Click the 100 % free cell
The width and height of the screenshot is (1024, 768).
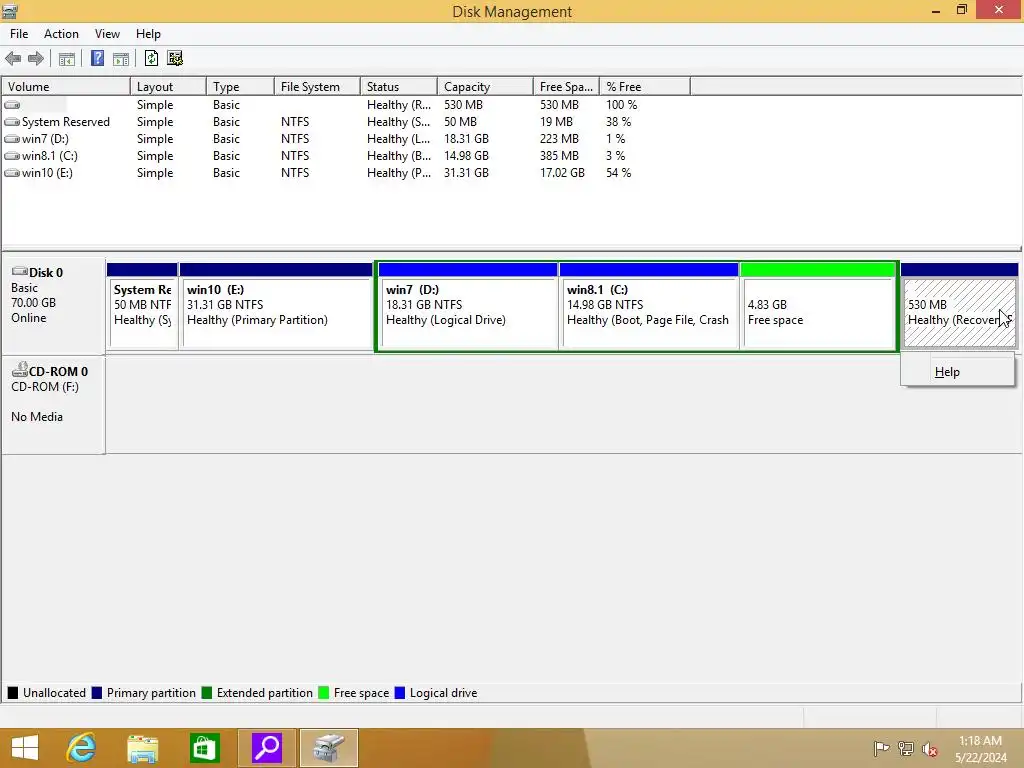(622, 105)
